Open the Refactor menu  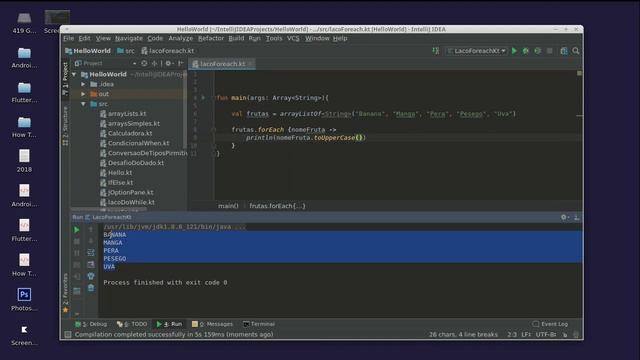point(211,38)
